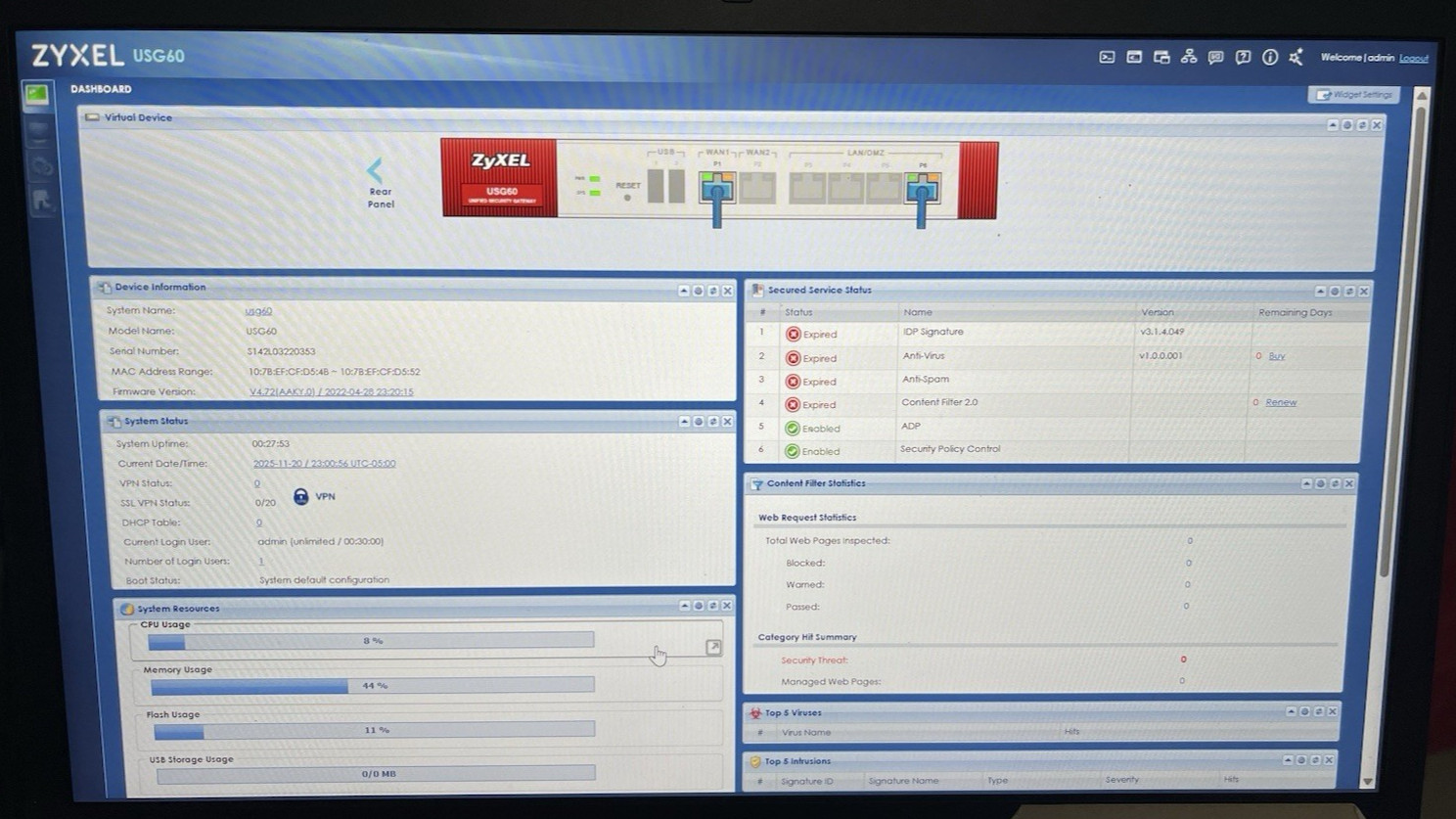Image resolution: width=1456 pixels, height=819 pixels.
Task: Open the Help question-mark icon
Action: click(x=1243, y=57)
